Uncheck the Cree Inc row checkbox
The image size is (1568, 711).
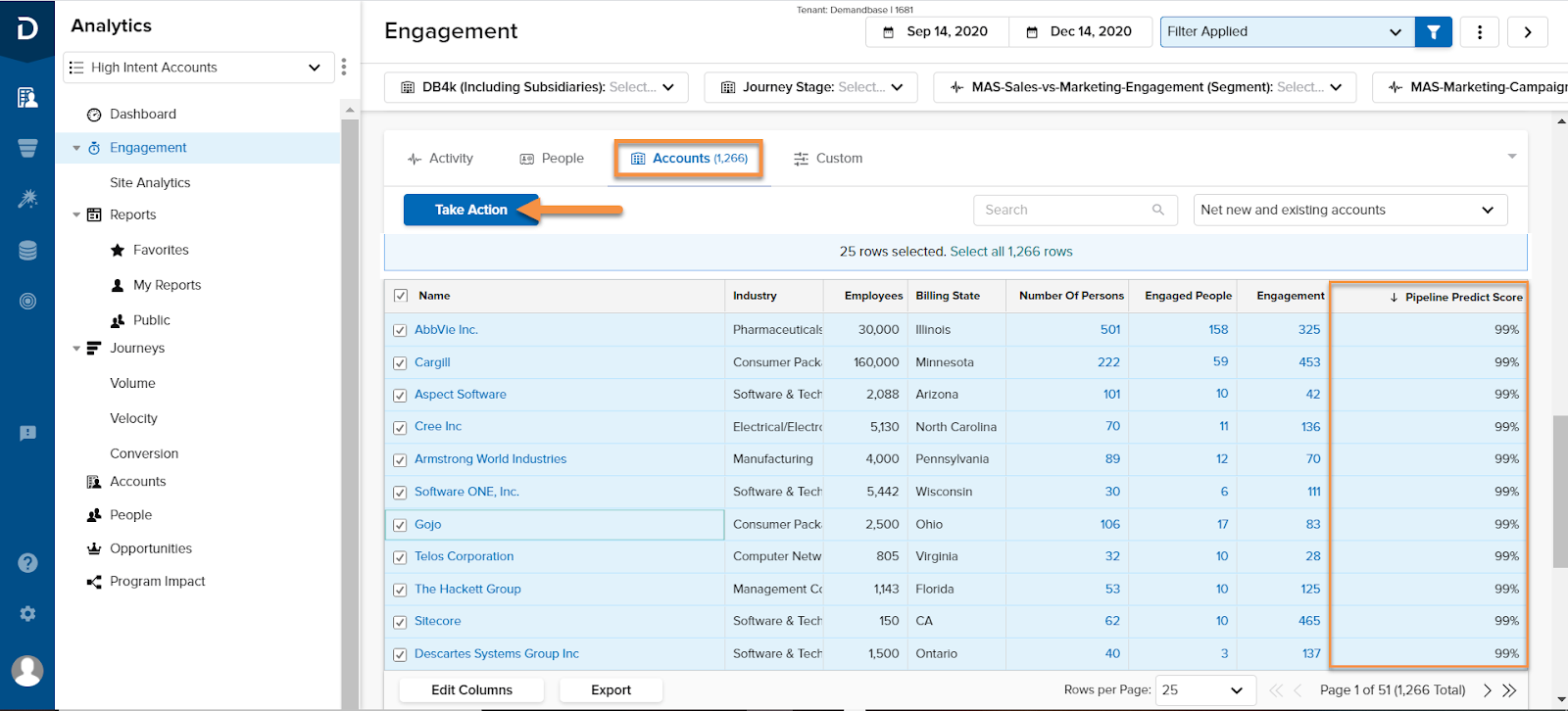pos(400,427)
